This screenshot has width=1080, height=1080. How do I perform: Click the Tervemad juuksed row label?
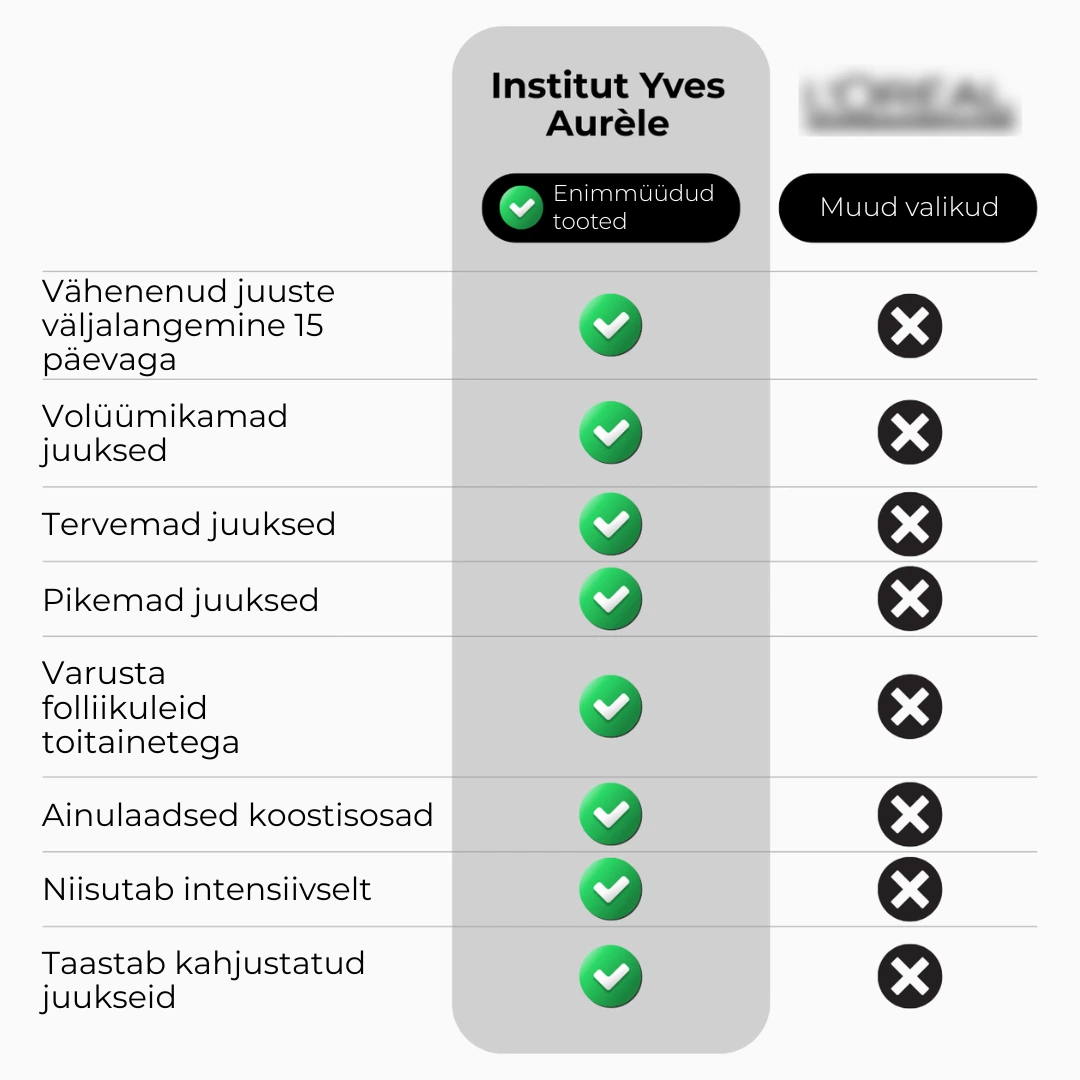(189, 524)
